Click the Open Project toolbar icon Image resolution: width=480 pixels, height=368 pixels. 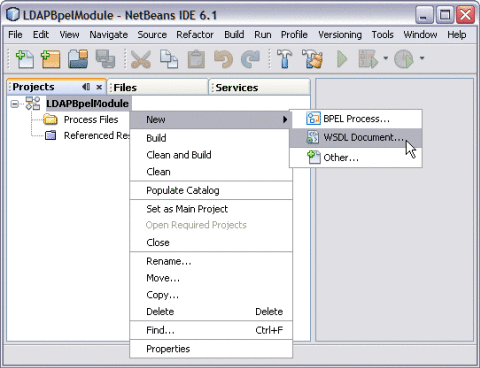tap(78, 59)
